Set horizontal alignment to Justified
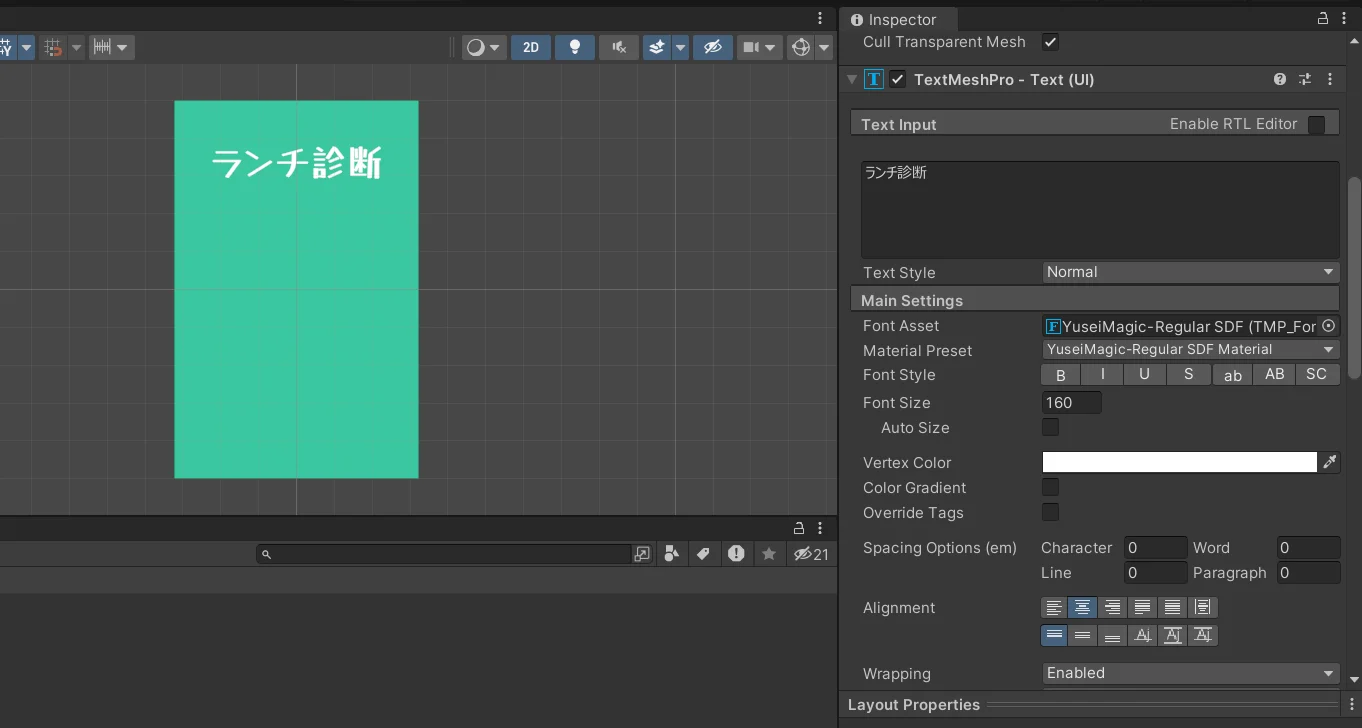 tap(1142, 607)
